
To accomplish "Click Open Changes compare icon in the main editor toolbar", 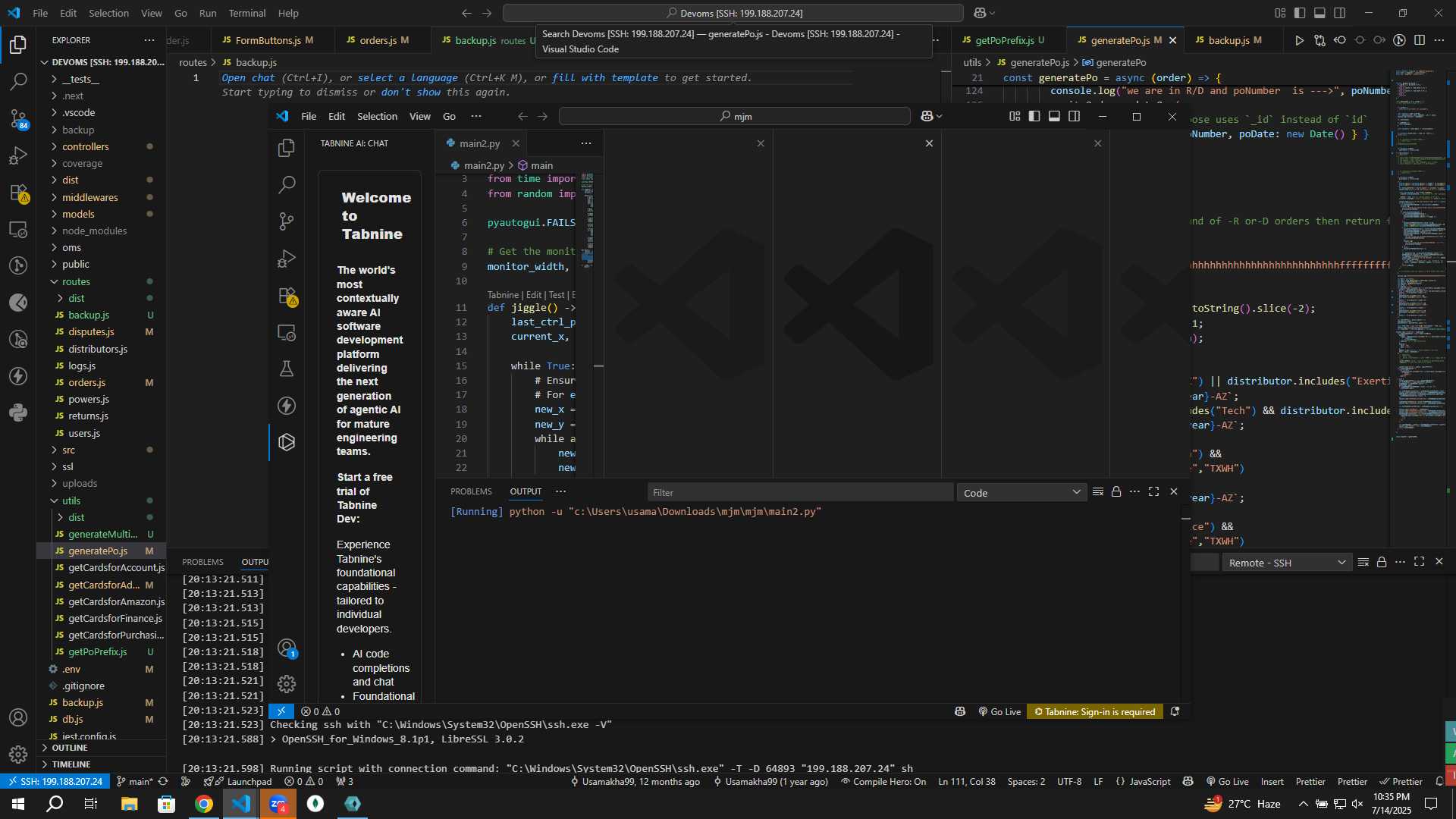I will [x=1319, y=40].
